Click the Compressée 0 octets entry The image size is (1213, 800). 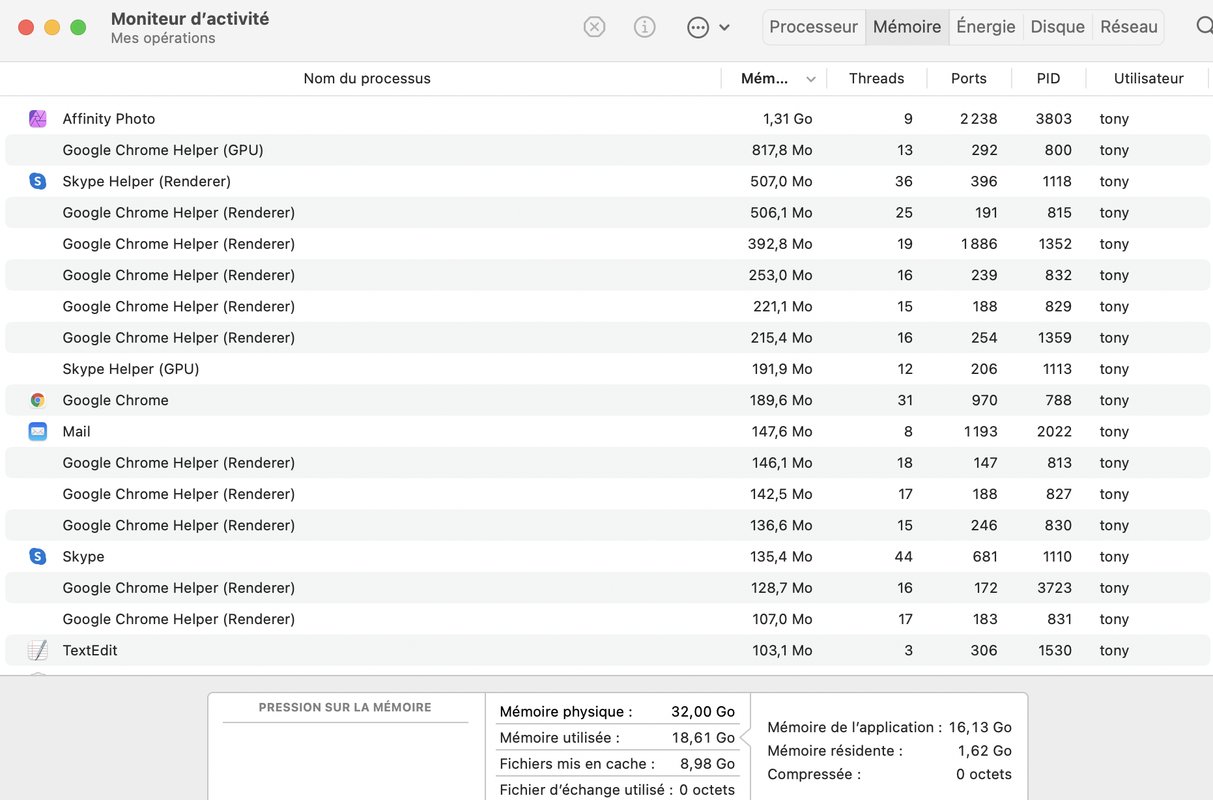pyautogui.click(x=889, y=775)
